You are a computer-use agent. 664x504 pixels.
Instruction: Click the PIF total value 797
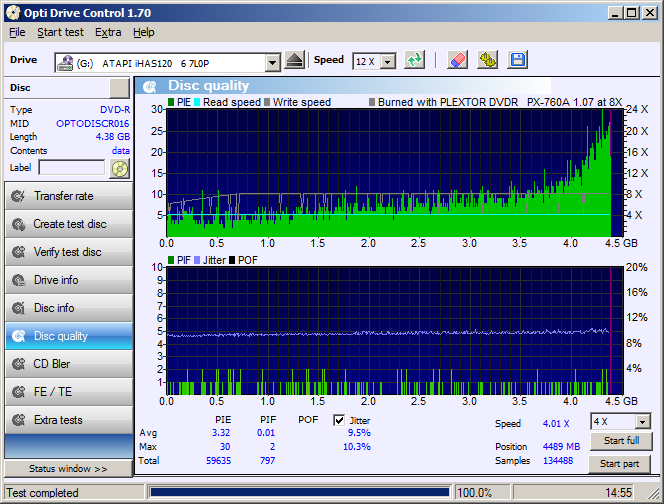[267, 460]
